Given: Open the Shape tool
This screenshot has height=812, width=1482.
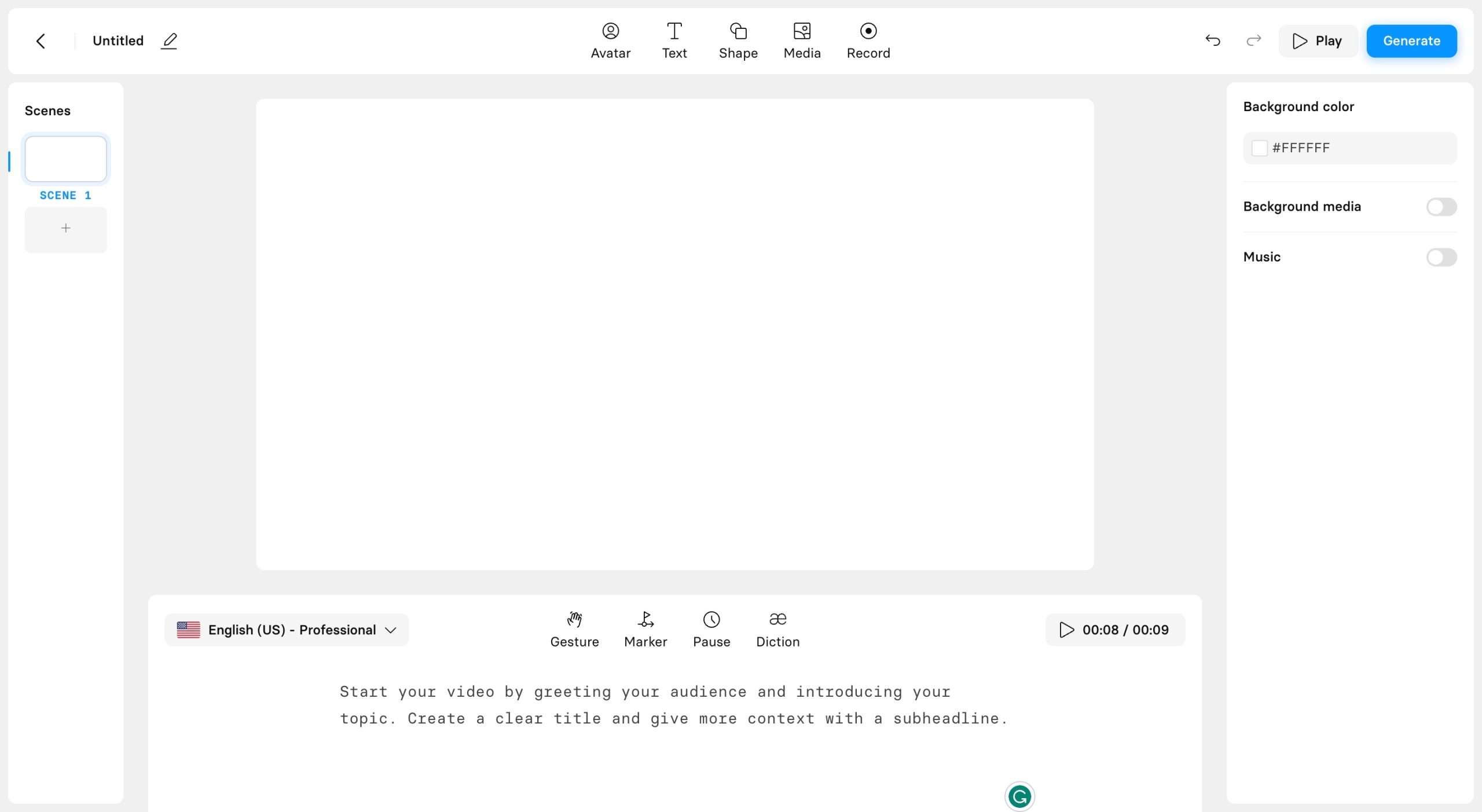Looking at the screenshot, I should tap(738, 41).
